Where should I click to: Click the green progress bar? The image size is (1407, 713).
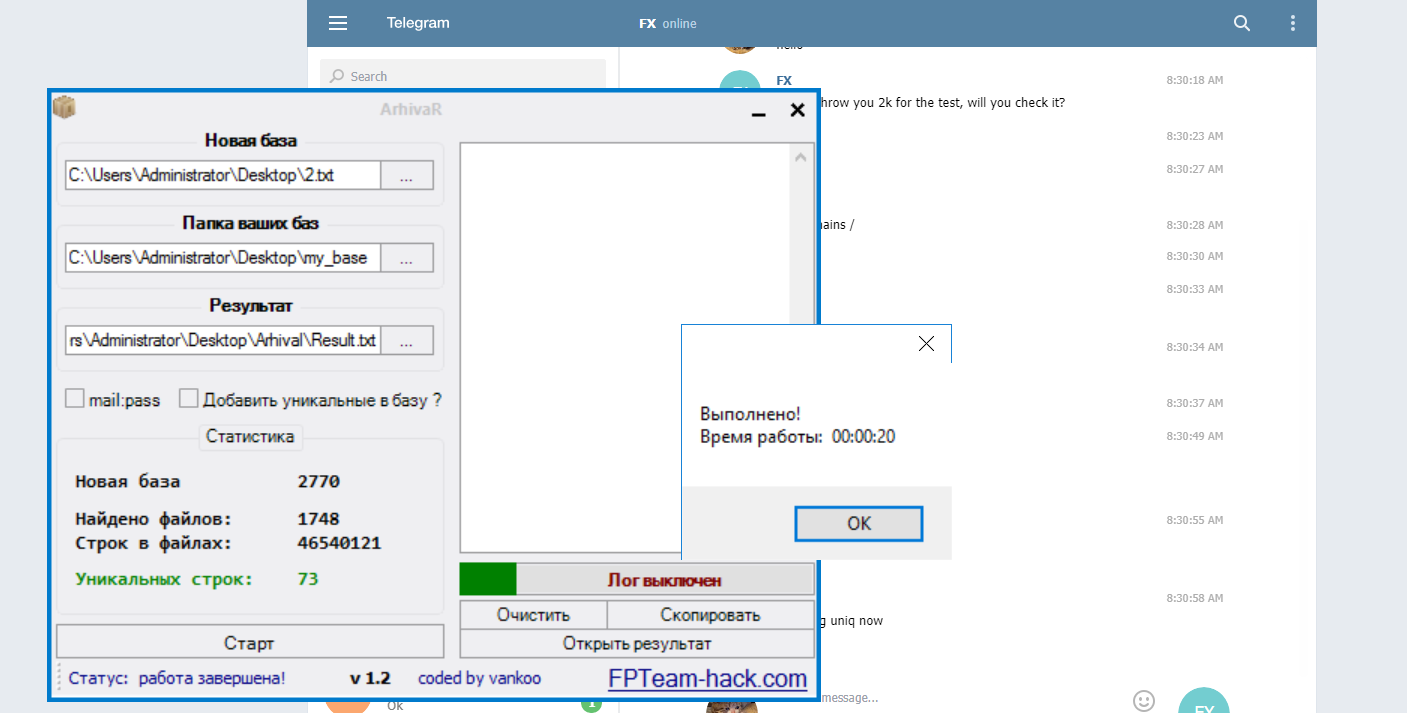pyautogui.click(x=488, y=580)
